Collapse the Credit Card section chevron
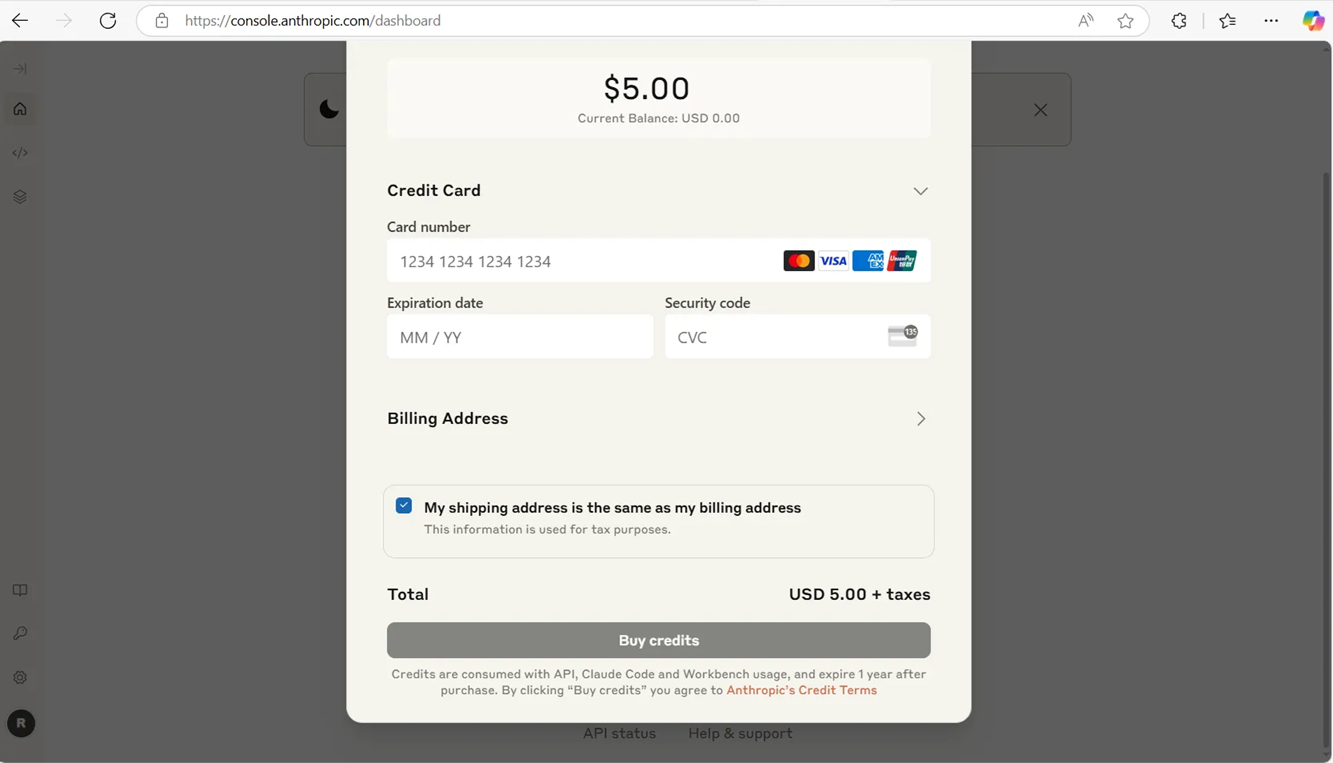Screen dimensions: 1333x763 coord(921,191)
